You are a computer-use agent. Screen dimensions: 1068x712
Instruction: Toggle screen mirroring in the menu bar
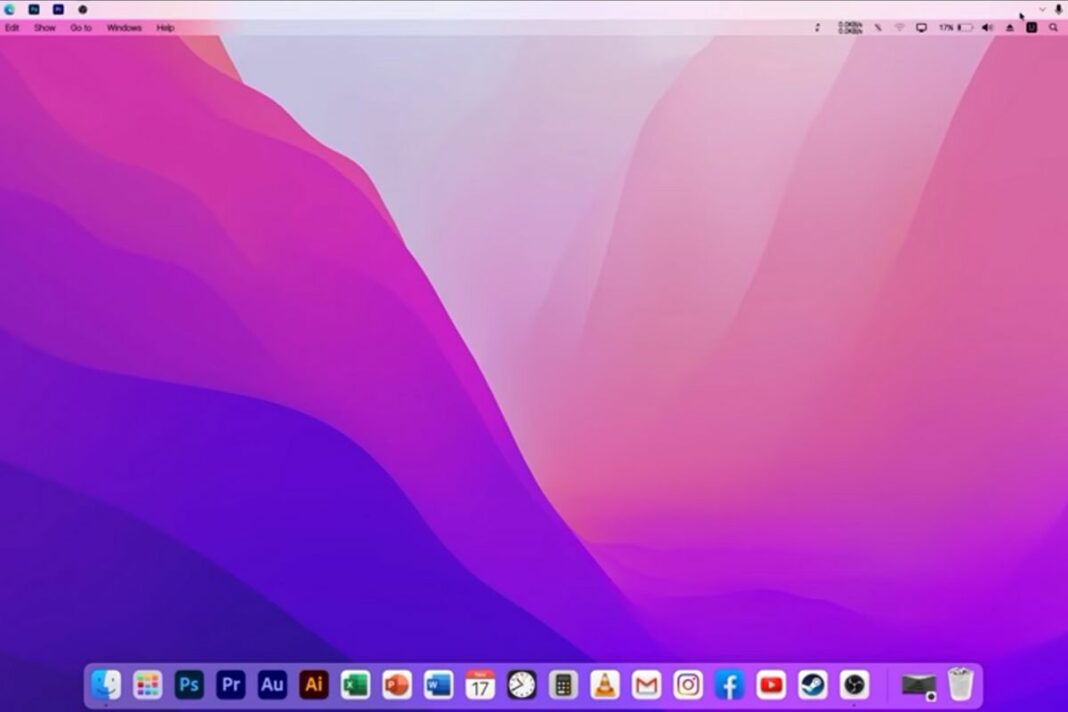point(921,27)
